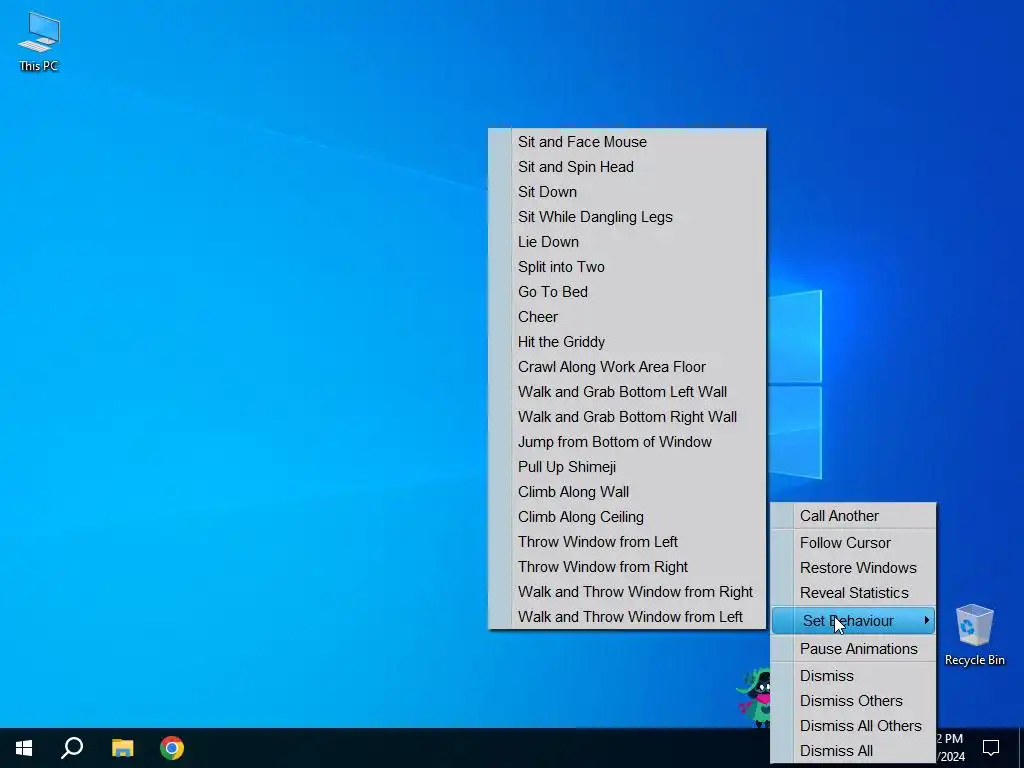Select Split into Two
Viewport: 1024px width, 768px height.
(627, 266)
